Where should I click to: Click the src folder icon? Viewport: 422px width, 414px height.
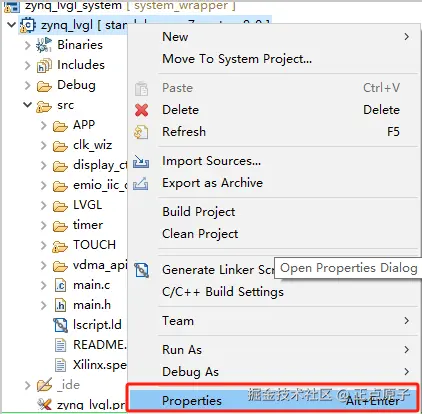click(x=44, y=106)
